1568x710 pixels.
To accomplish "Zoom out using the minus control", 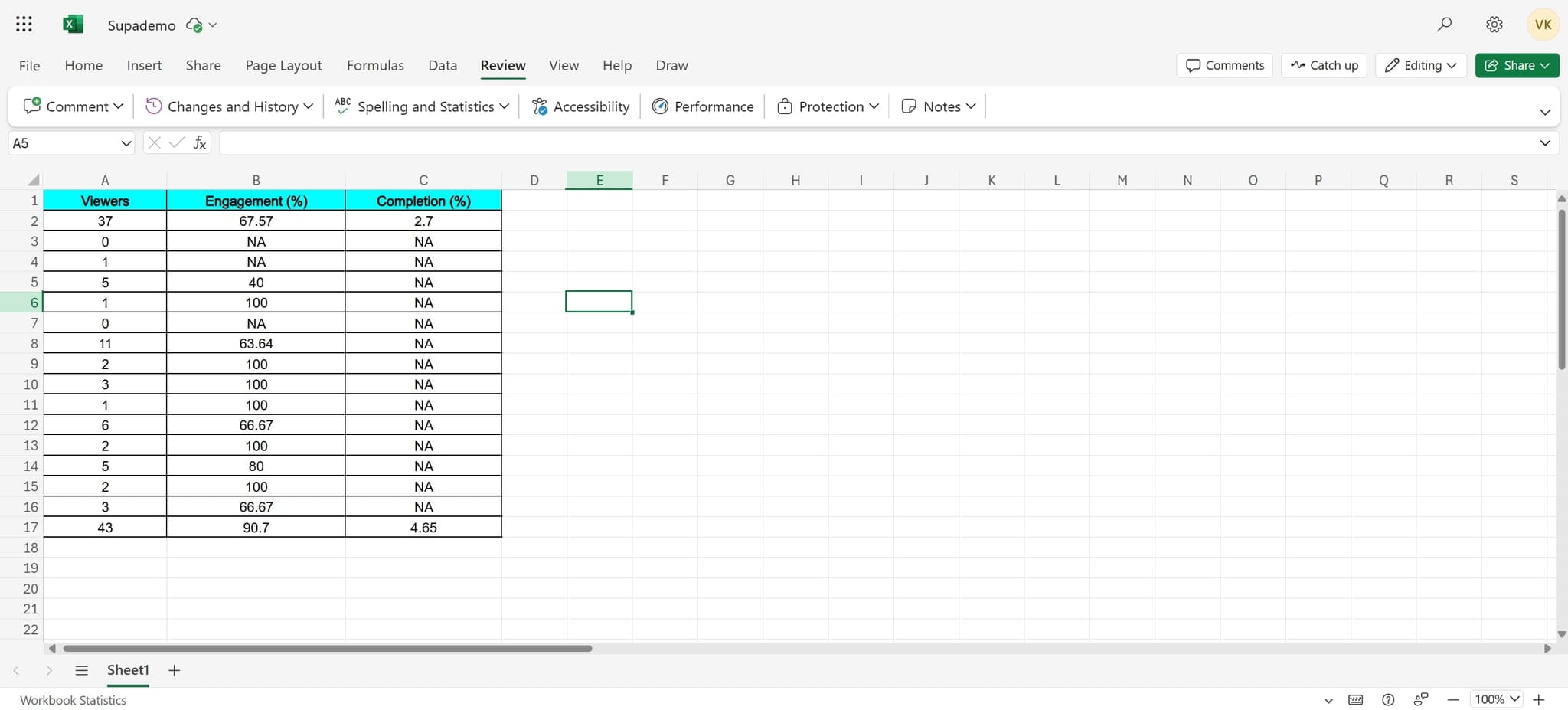I will [x=1452, y=699].
